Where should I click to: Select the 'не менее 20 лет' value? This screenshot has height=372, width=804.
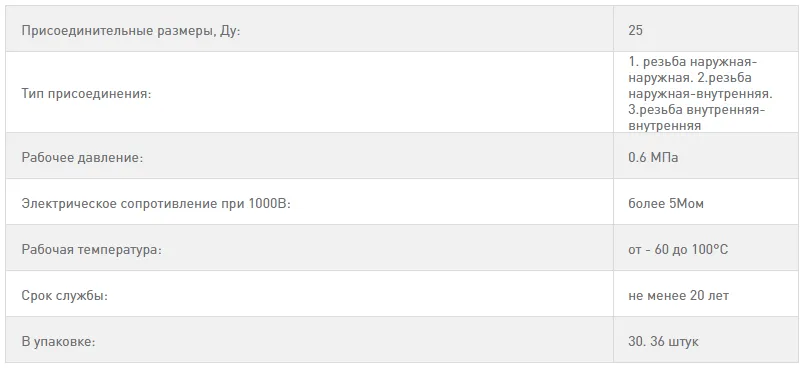pos(678,296)
